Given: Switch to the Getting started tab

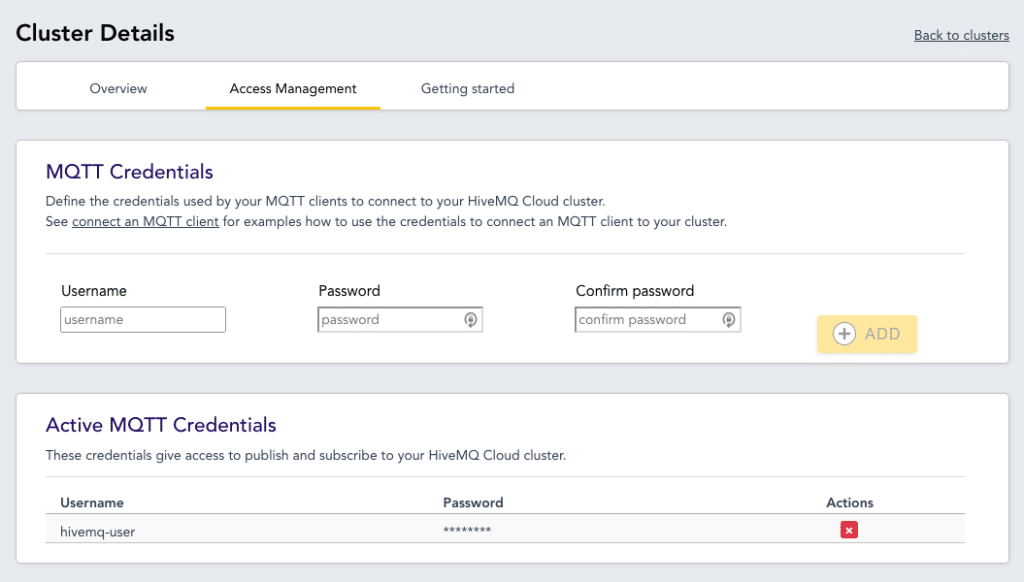Looking at the screenshot, I should (x=468, y=88).
